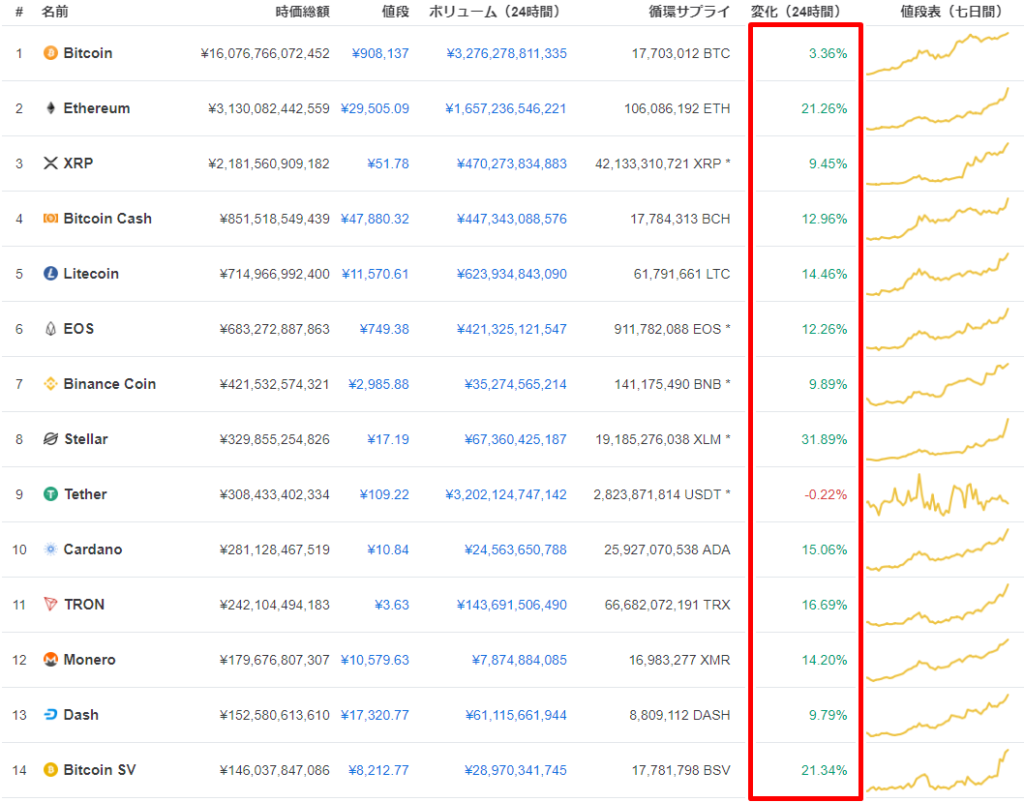
Task: Open the Binance Coin name link
Action: pos(110,384)
